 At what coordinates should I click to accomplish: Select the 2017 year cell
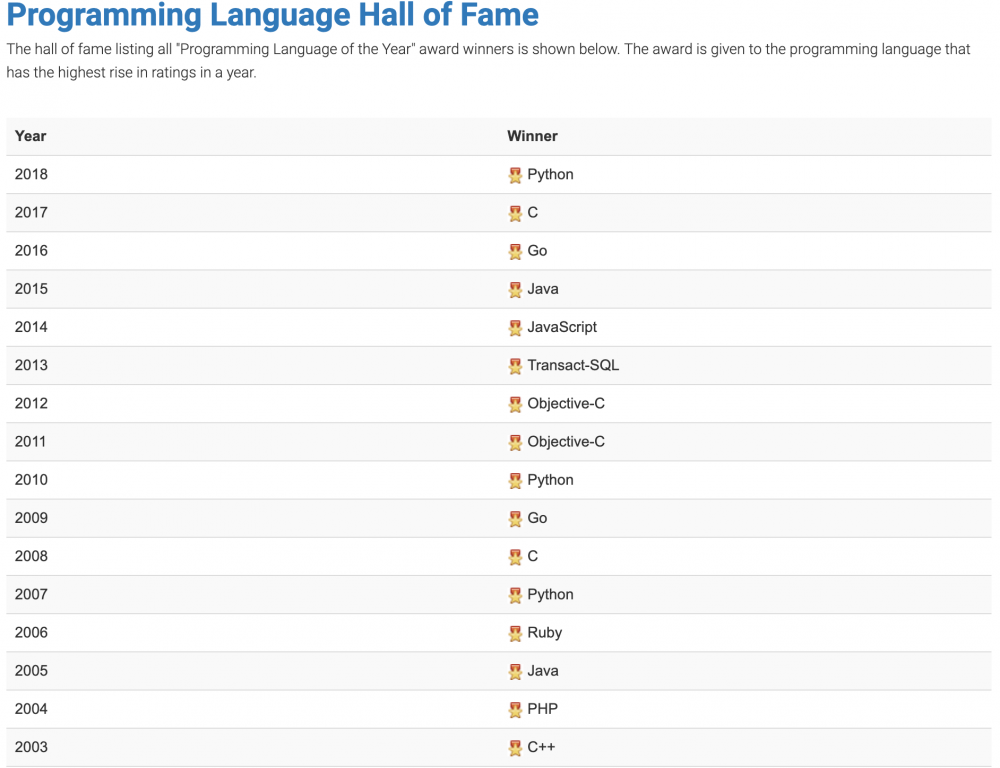[31, 212]
